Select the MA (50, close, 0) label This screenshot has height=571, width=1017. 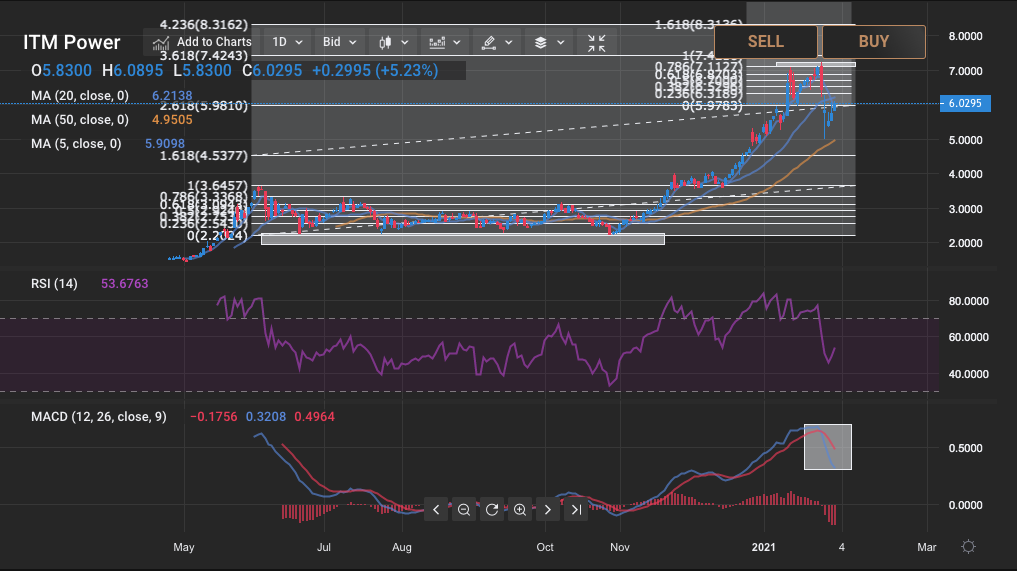(80, 120)
